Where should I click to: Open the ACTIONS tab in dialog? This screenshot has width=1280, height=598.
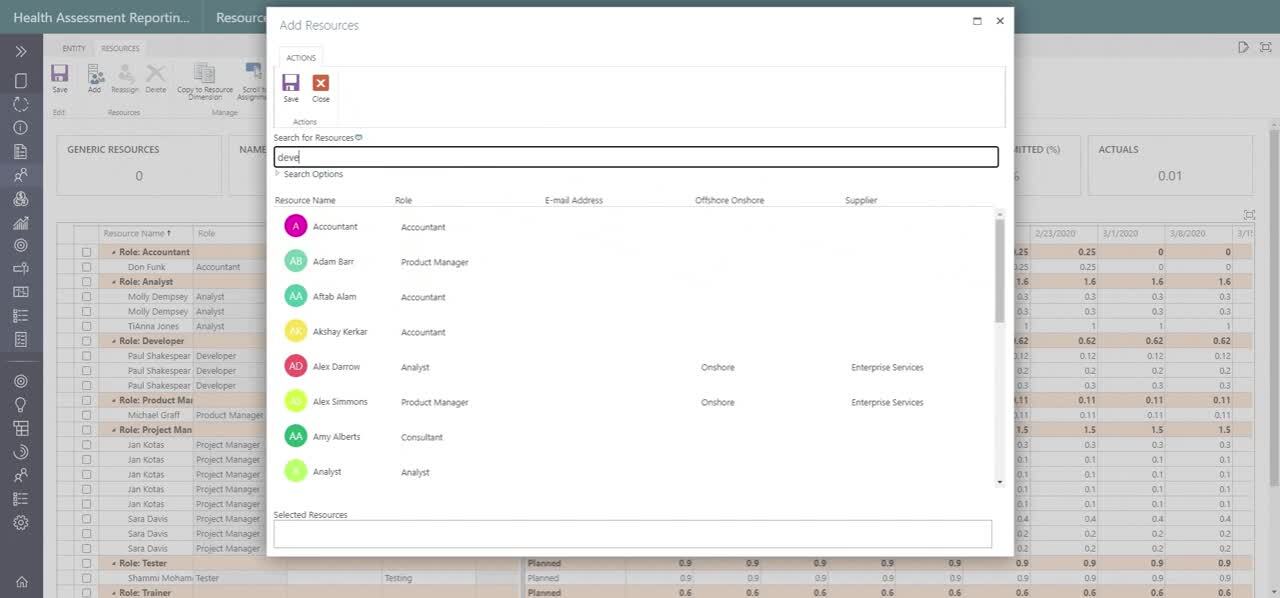[x=301, y=58]
